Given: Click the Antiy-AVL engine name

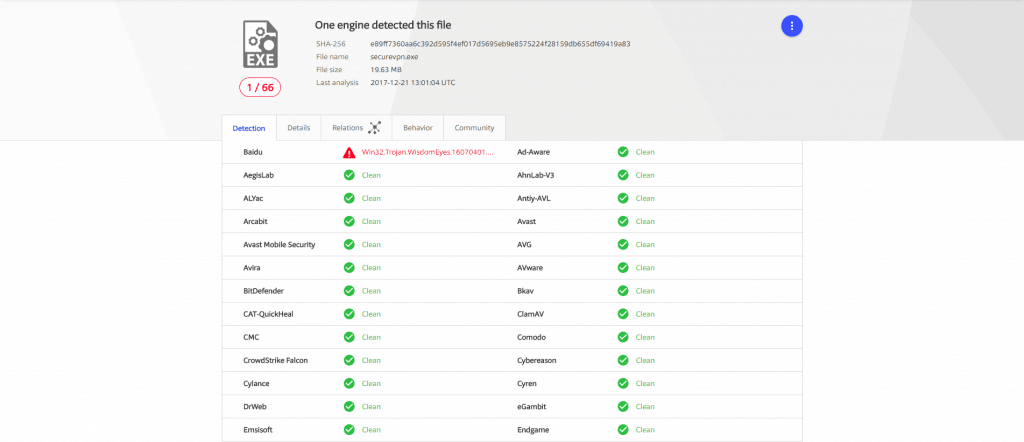Looking at the screenshot, I should click(x=533, y=198).
